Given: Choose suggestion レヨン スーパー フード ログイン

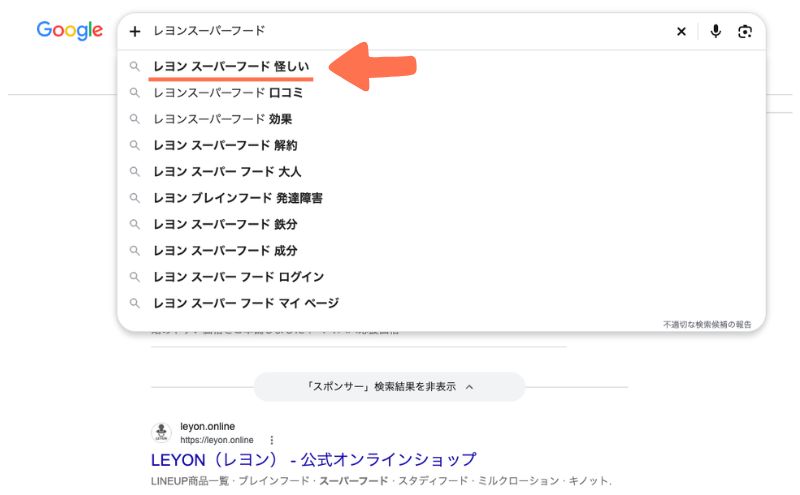Looking at the screenshot, I should point(441,277).
